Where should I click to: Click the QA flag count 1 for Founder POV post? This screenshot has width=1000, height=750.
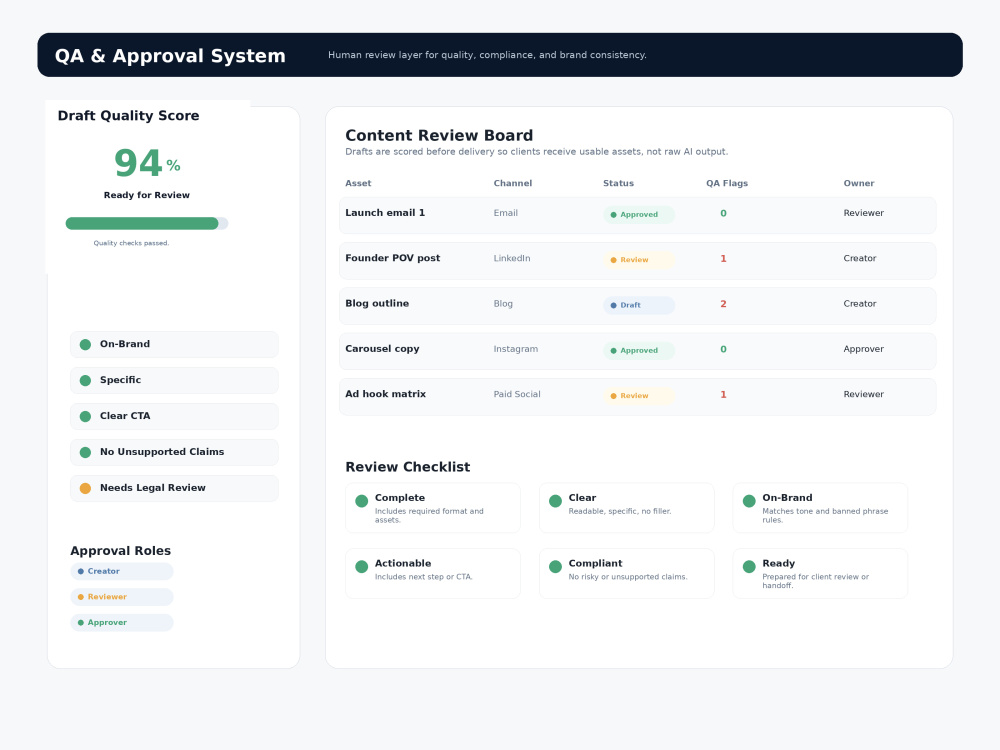(x=723, y=259)
